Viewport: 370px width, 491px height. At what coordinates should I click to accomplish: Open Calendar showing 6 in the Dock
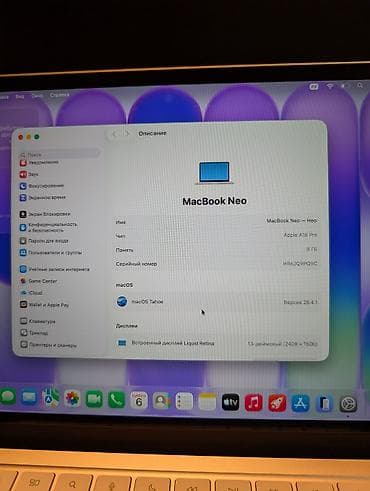(x=139, y=400)
